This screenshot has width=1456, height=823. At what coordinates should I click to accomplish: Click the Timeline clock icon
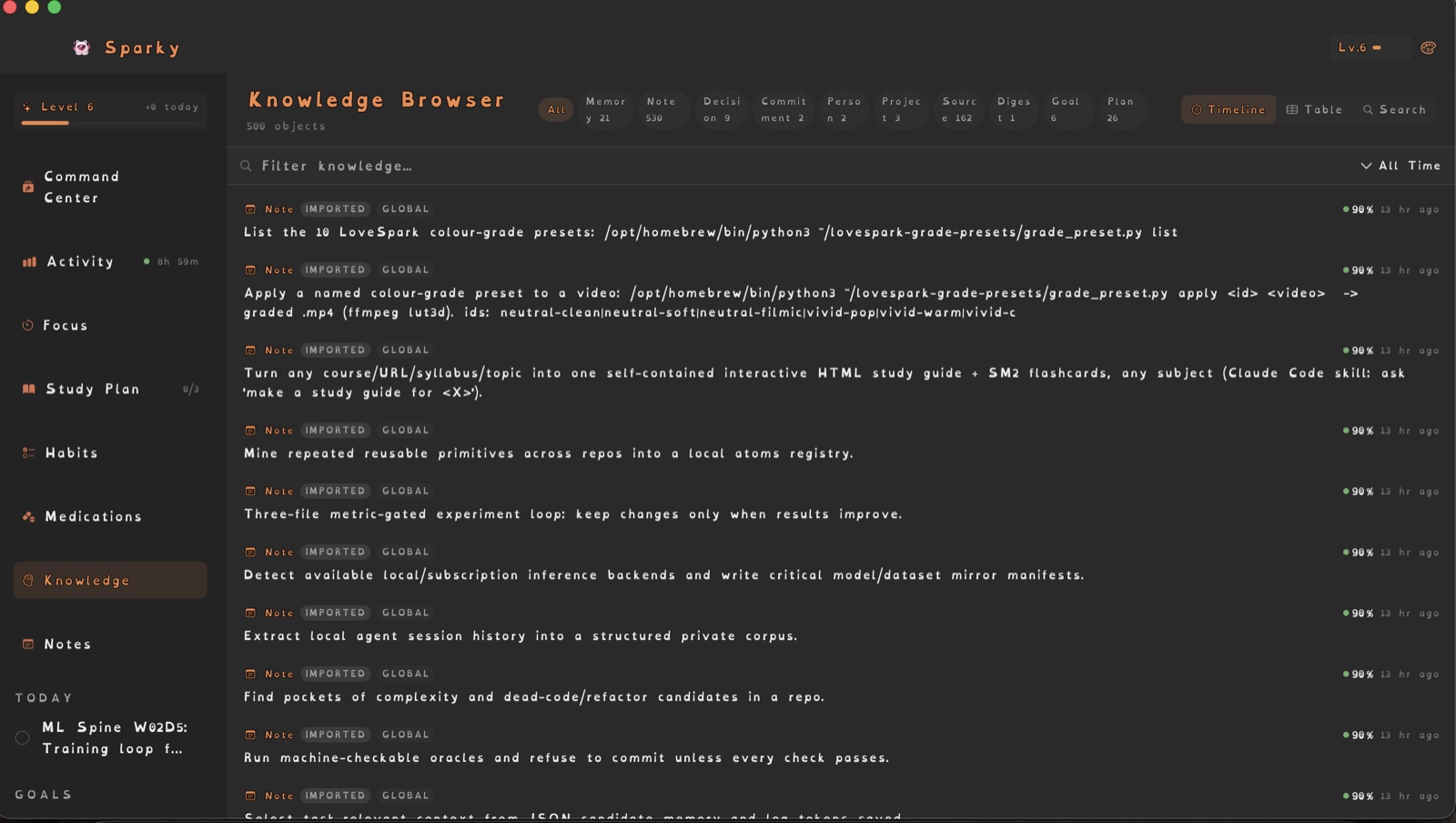pos(1197,109)
